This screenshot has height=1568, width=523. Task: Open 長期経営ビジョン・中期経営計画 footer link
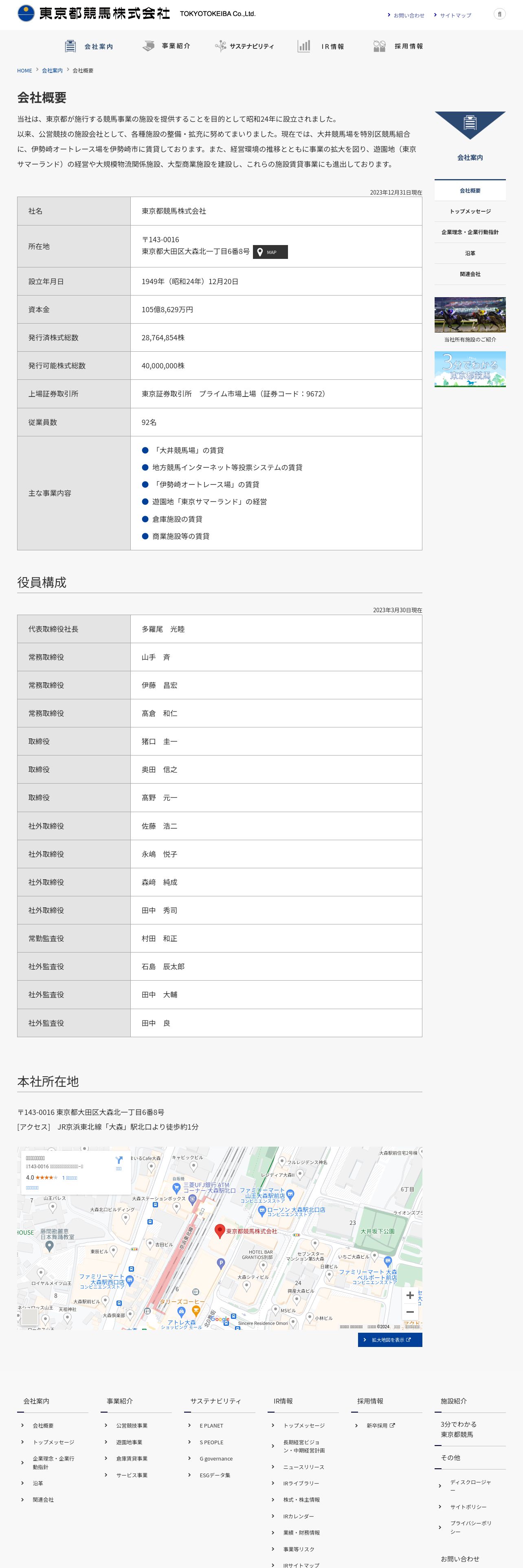(304, 1446)
